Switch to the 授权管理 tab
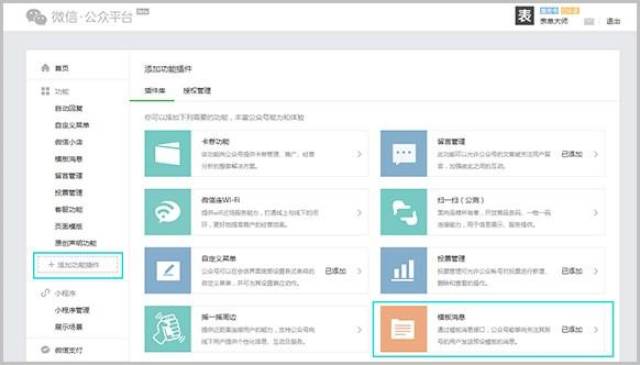Viewport: 640px width, 365px height. pyautogui.click(x=197, y=91)
